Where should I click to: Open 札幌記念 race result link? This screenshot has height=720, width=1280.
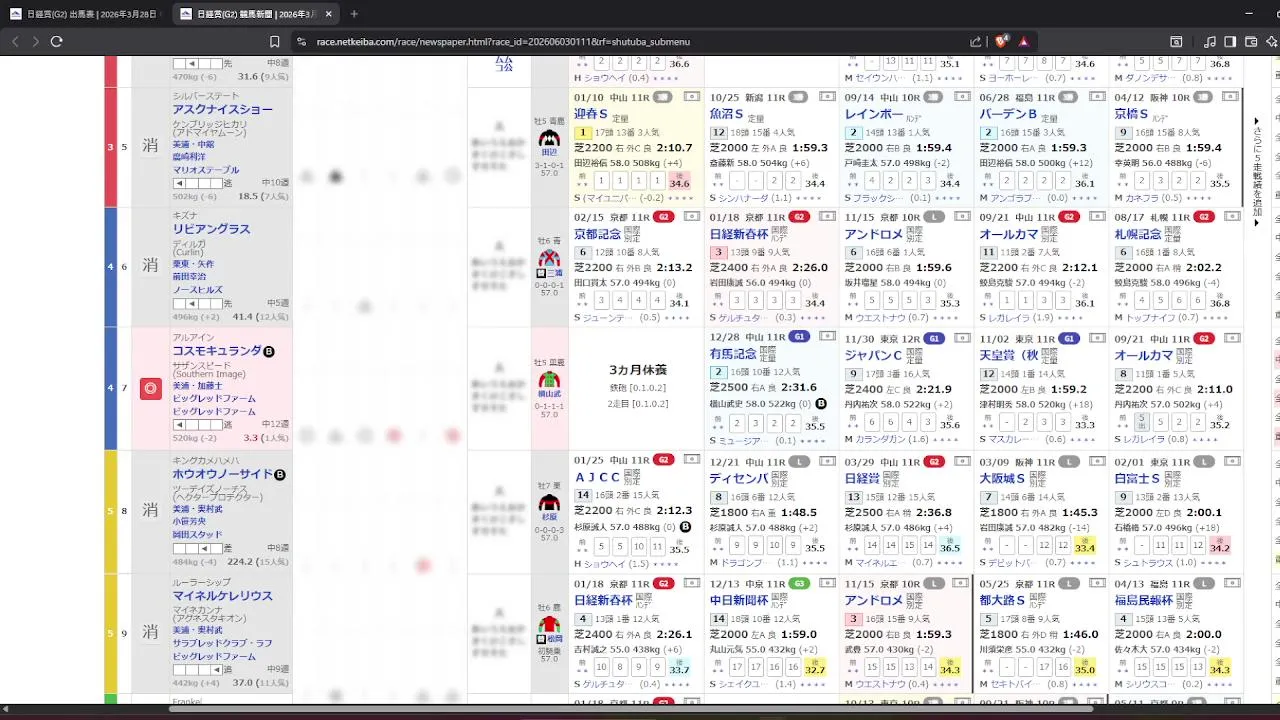(1139, 234)
